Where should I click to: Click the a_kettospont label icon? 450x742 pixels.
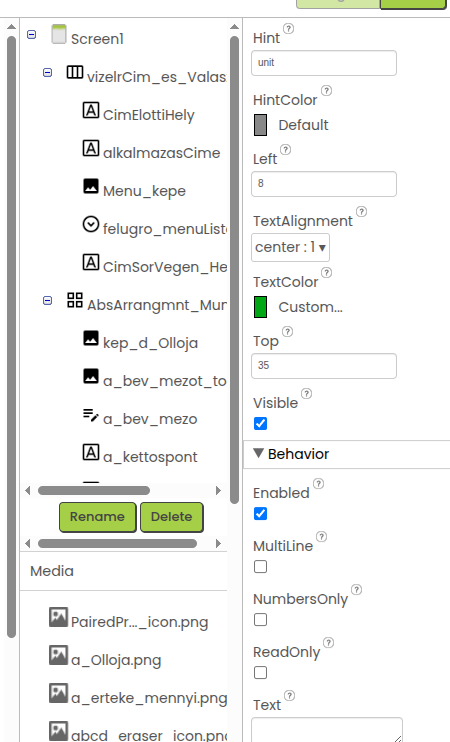(91, 452)
